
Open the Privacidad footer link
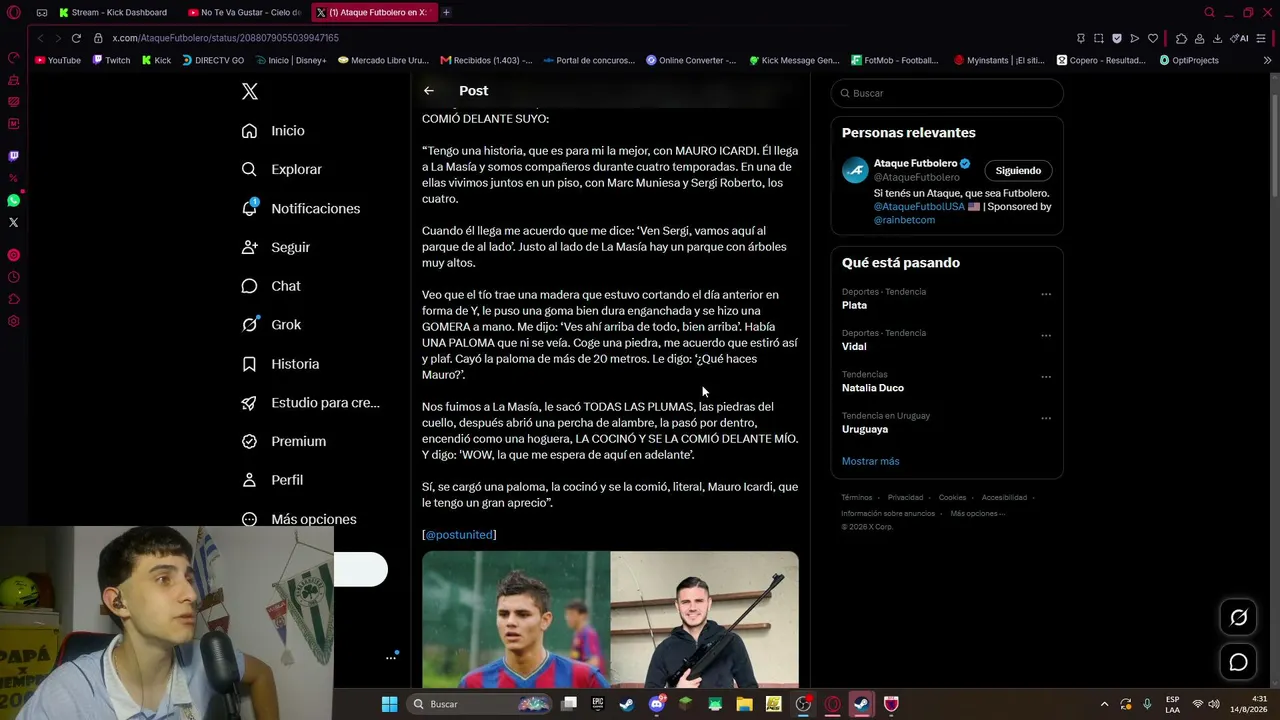point(905,497)
